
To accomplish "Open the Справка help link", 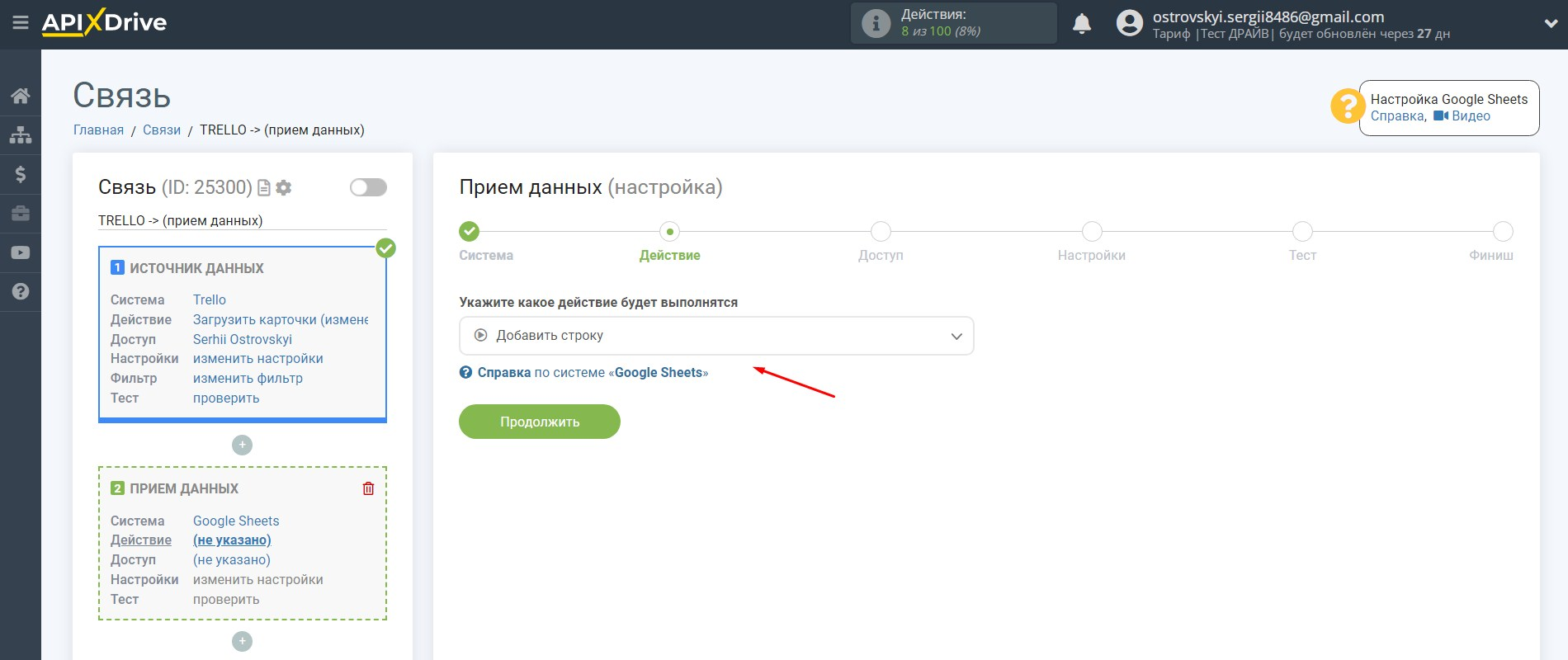I will (1397, 115).
